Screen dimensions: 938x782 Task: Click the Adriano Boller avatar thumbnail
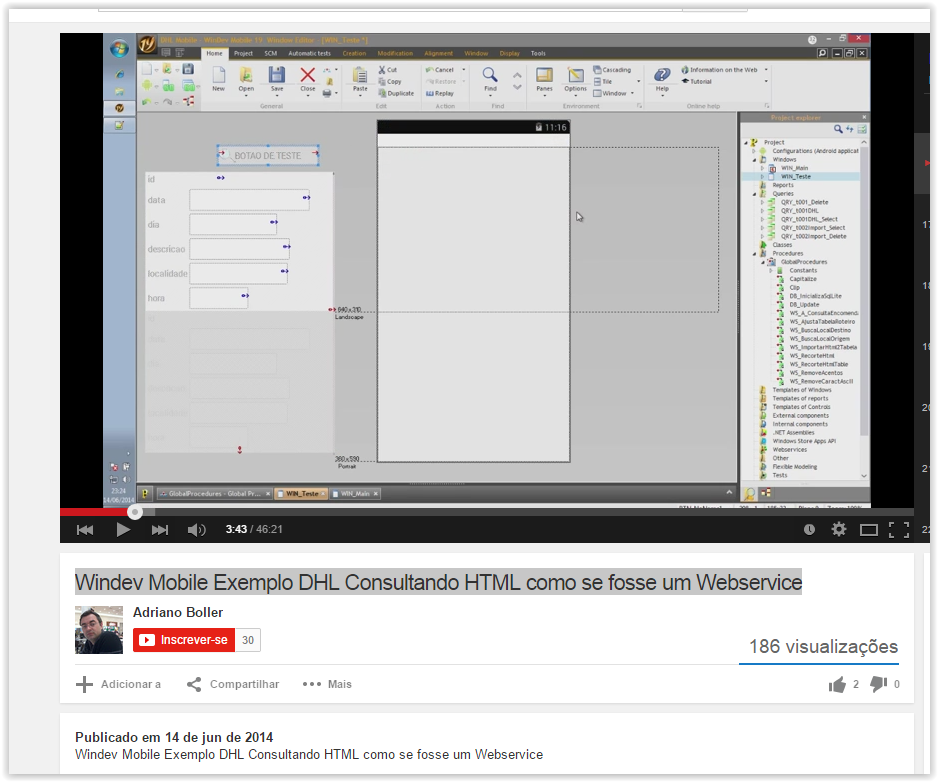click(99, 629)
